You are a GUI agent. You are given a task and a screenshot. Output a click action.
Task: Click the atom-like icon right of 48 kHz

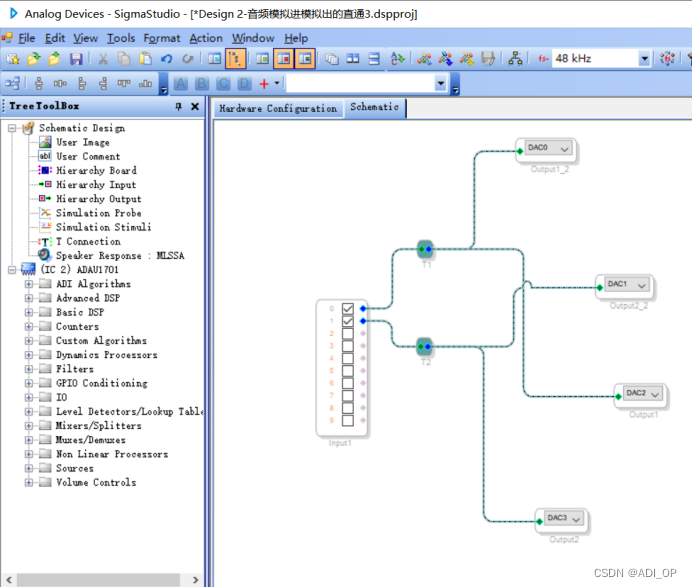point(667,59)
